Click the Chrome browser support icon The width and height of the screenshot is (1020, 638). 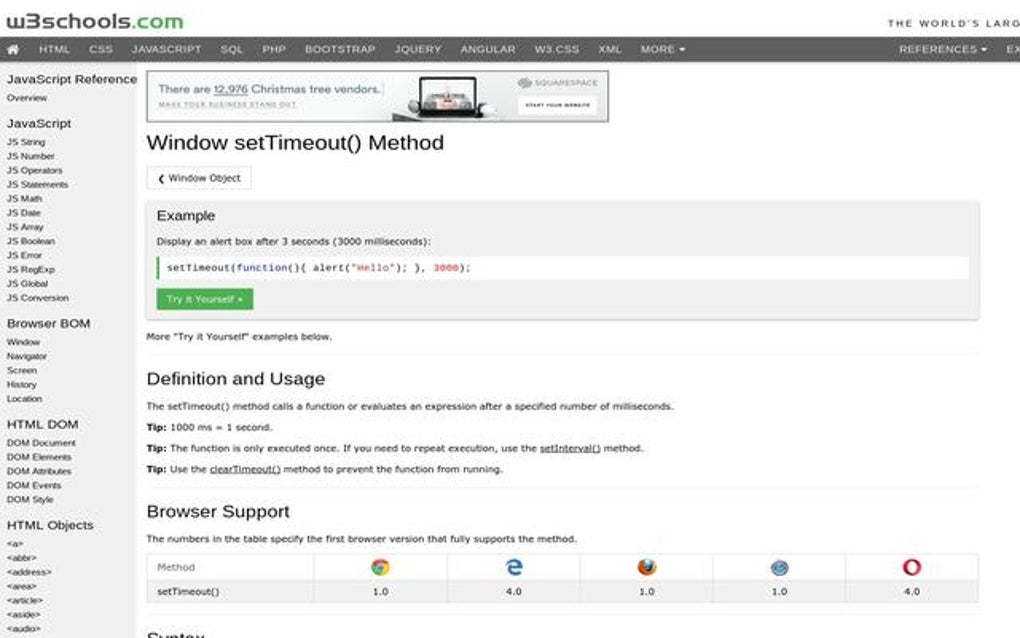380,566
